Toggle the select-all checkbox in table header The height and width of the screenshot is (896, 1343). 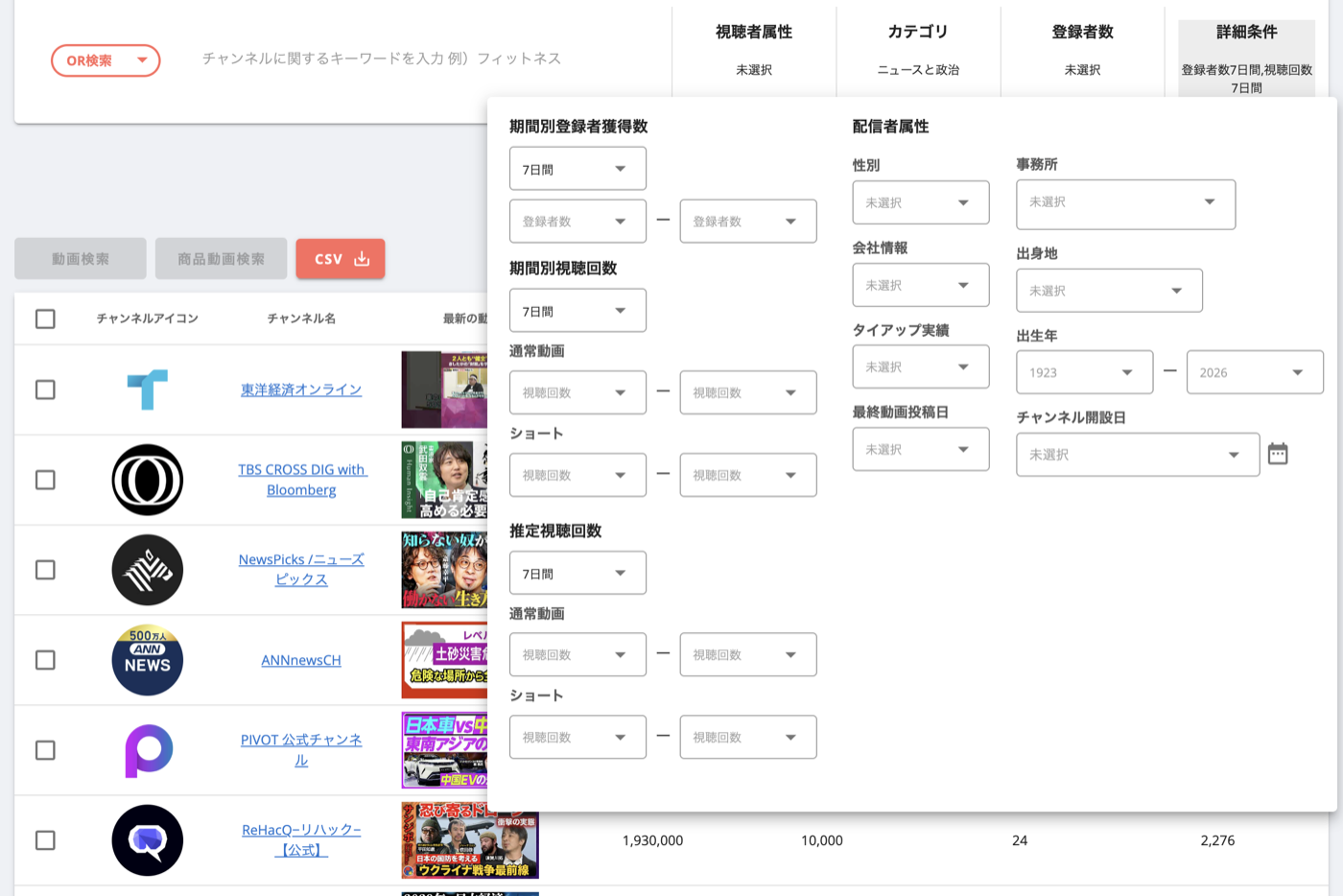45,318
